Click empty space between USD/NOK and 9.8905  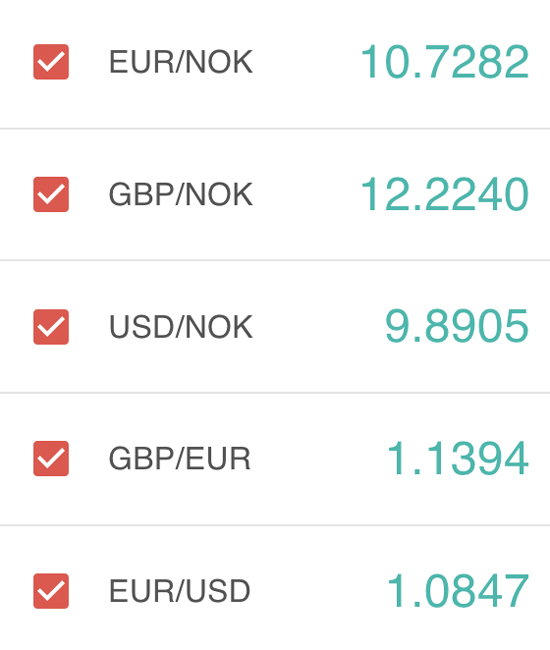point(318,327)
